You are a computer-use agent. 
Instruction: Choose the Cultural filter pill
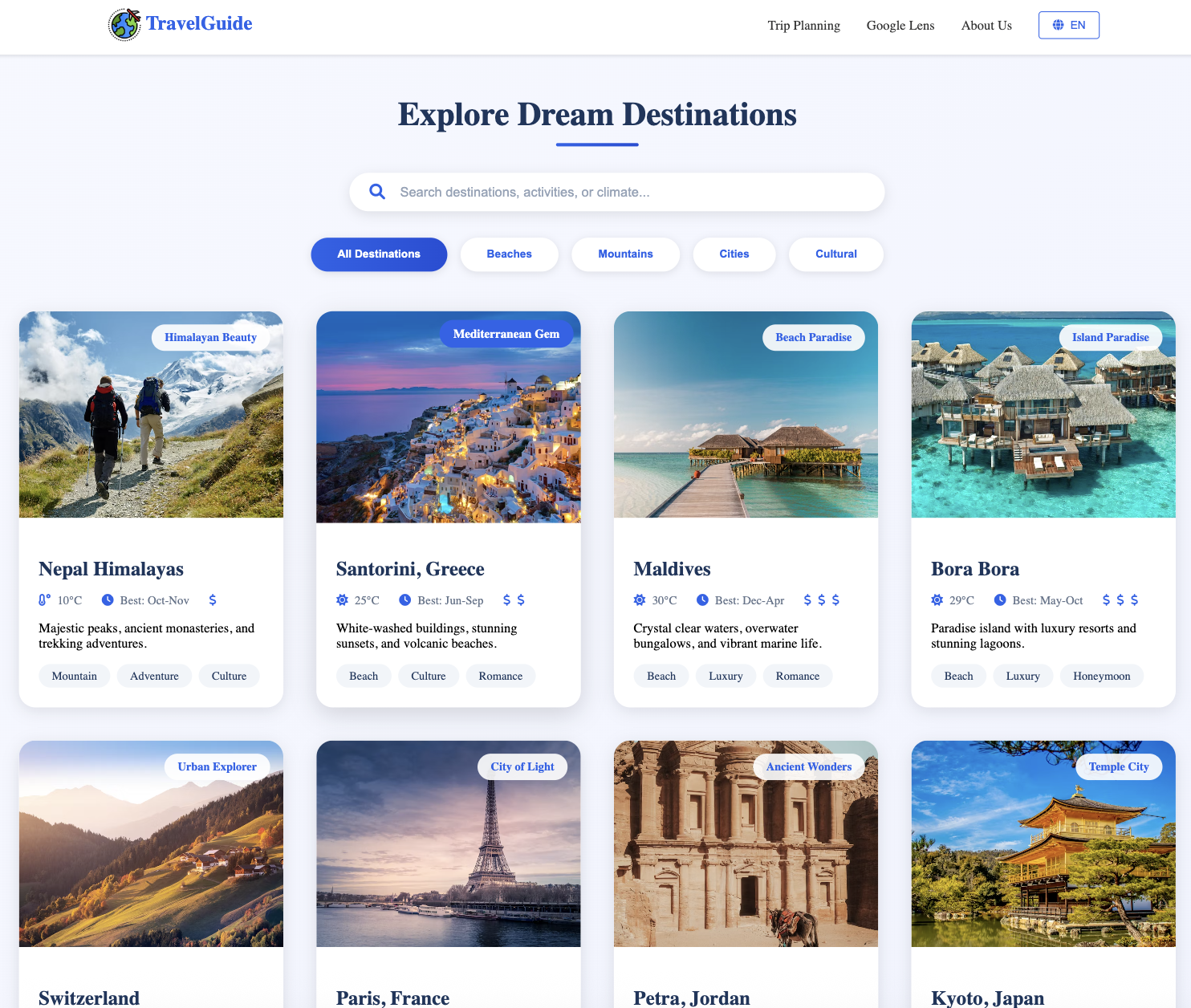(835, 254)
